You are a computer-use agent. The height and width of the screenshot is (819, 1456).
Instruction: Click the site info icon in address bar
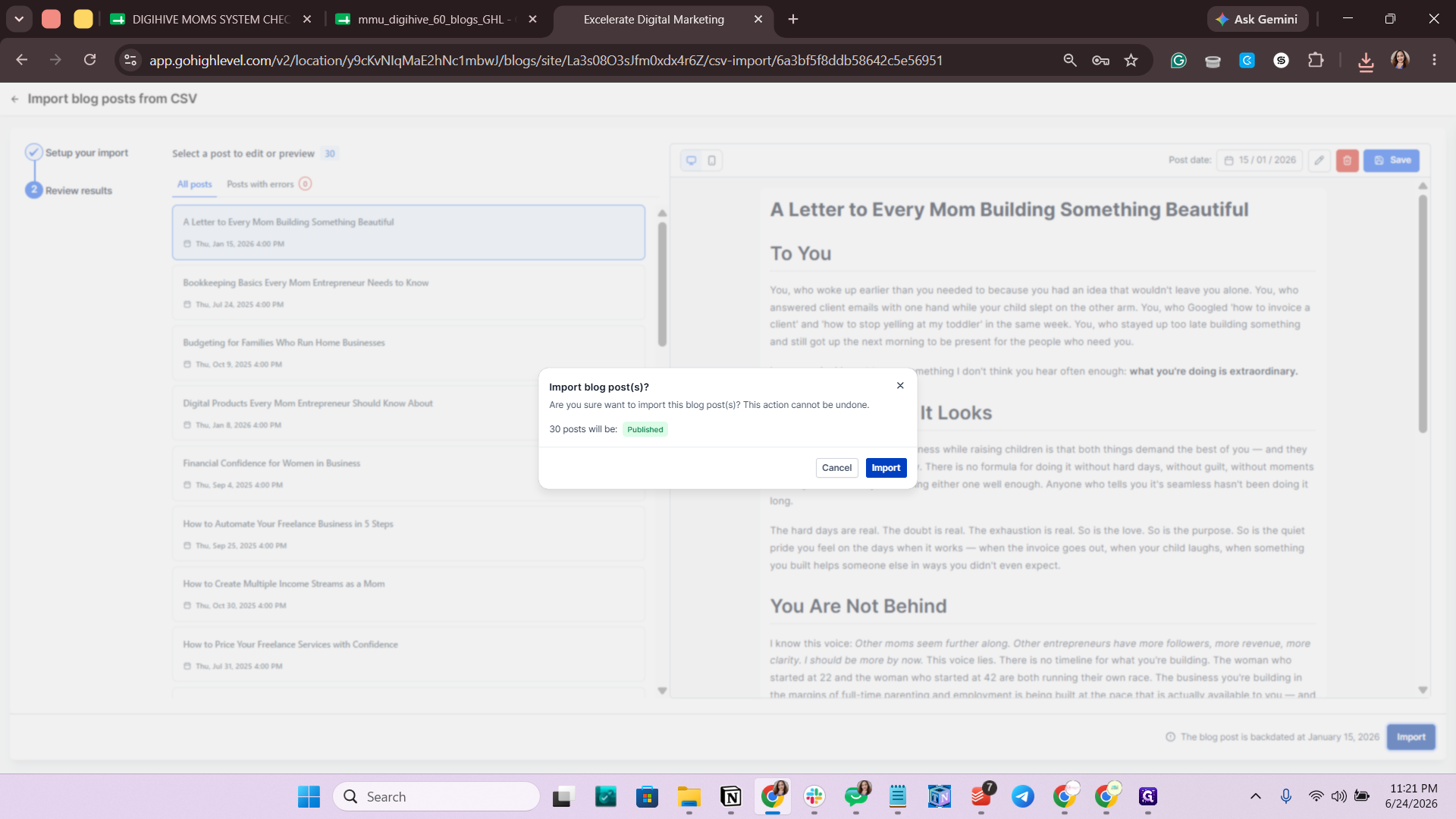[130, 60]
